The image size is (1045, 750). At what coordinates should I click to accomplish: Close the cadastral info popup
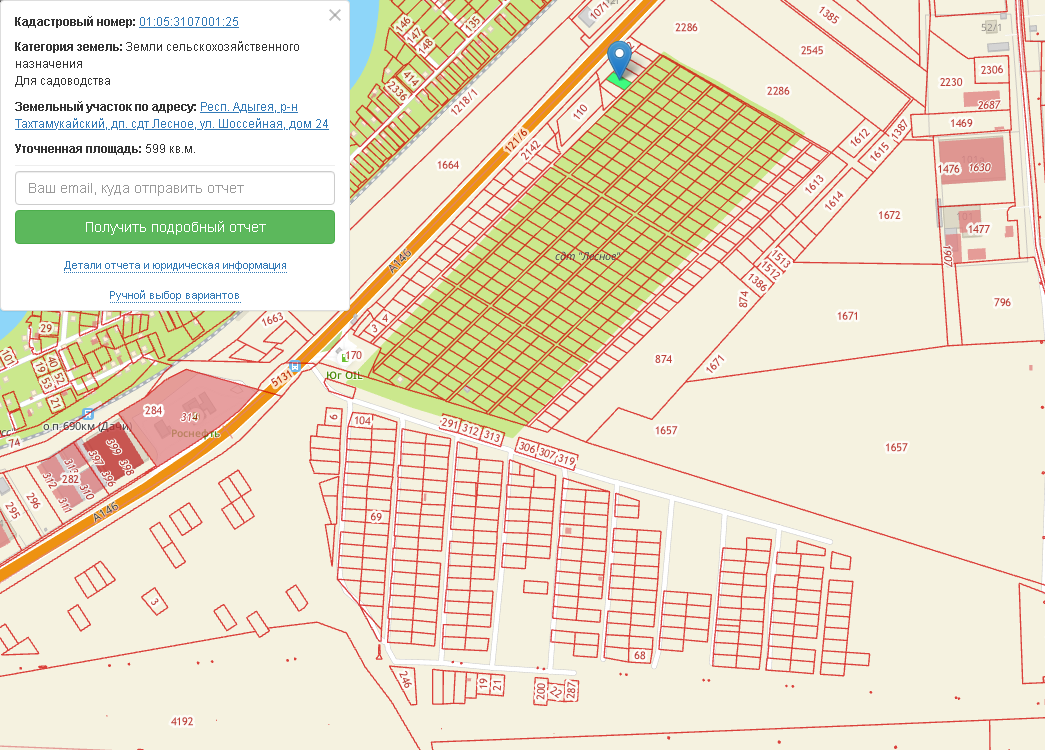(x=335, y=15)
